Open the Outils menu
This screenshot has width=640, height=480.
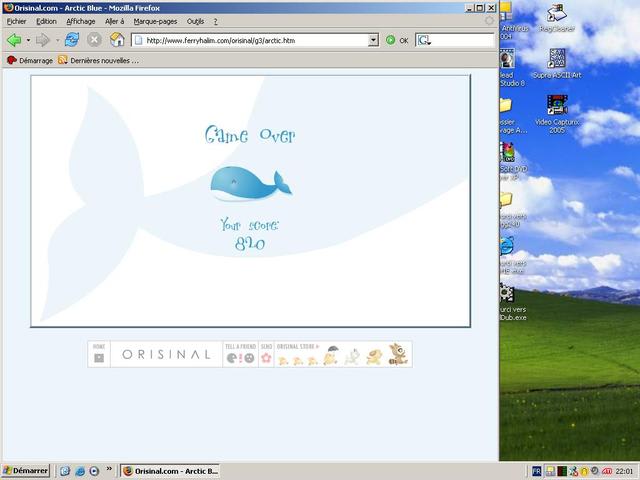pyautogui.click(x=195, y=21)
